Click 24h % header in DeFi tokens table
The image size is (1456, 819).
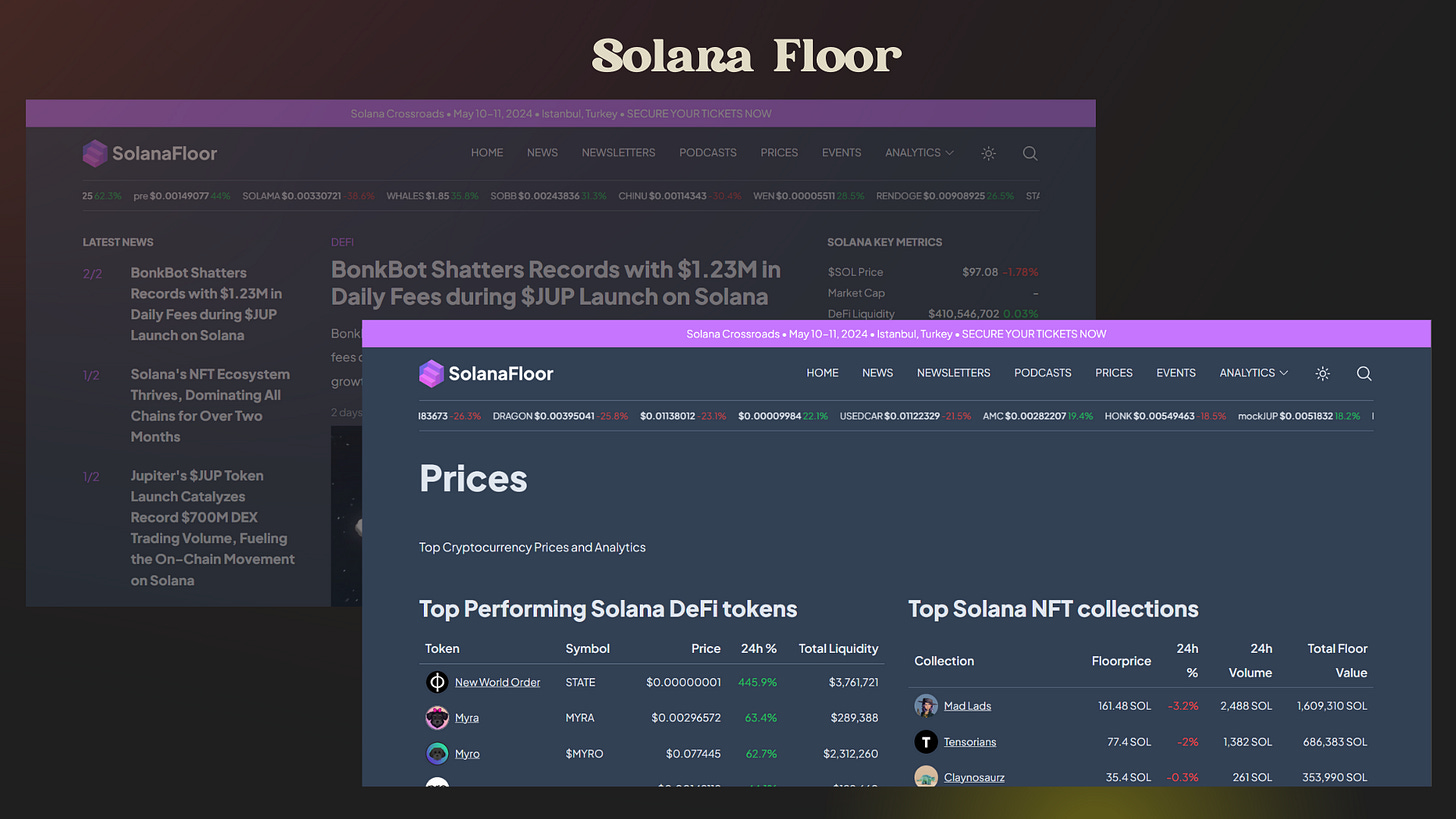tap(759, 648)
